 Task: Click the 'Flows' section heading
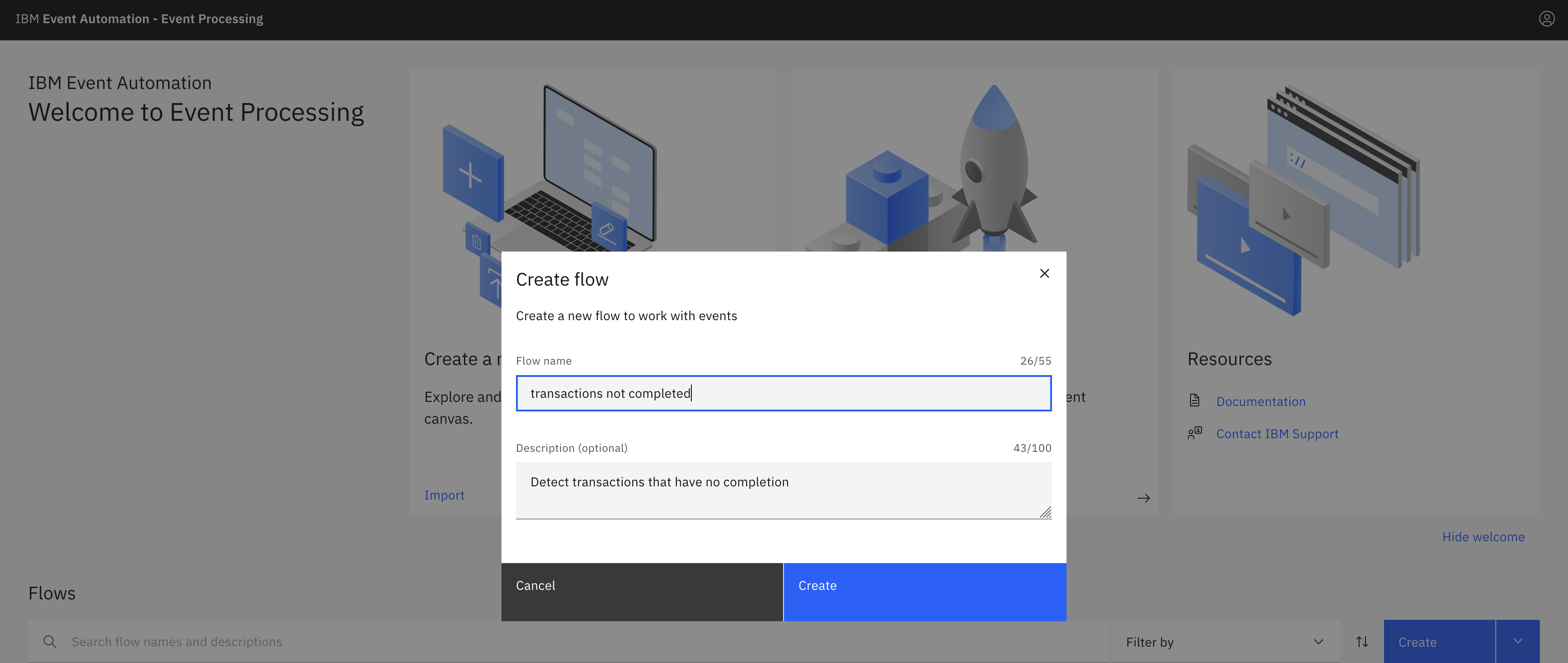coord(52,593)
